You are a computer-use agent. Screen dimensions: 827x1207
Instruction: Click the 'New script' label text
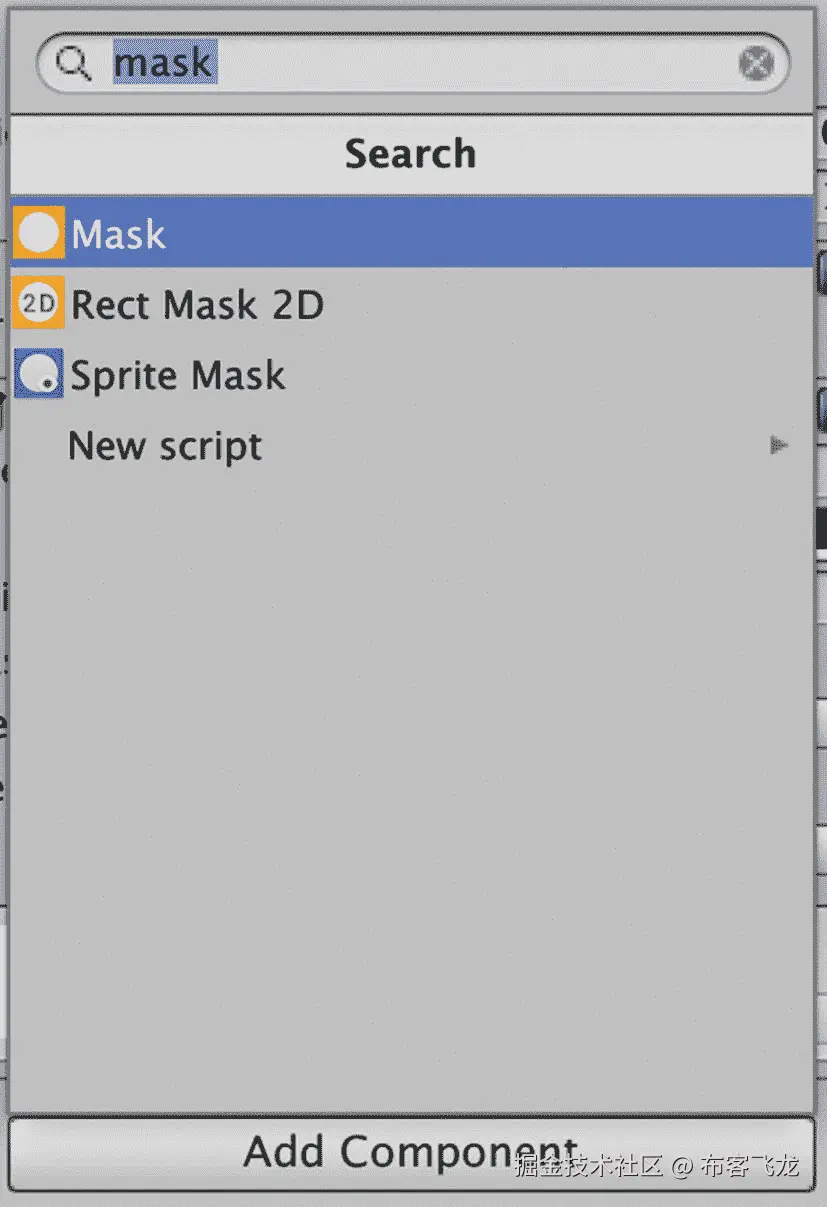(x=165, y=446)
